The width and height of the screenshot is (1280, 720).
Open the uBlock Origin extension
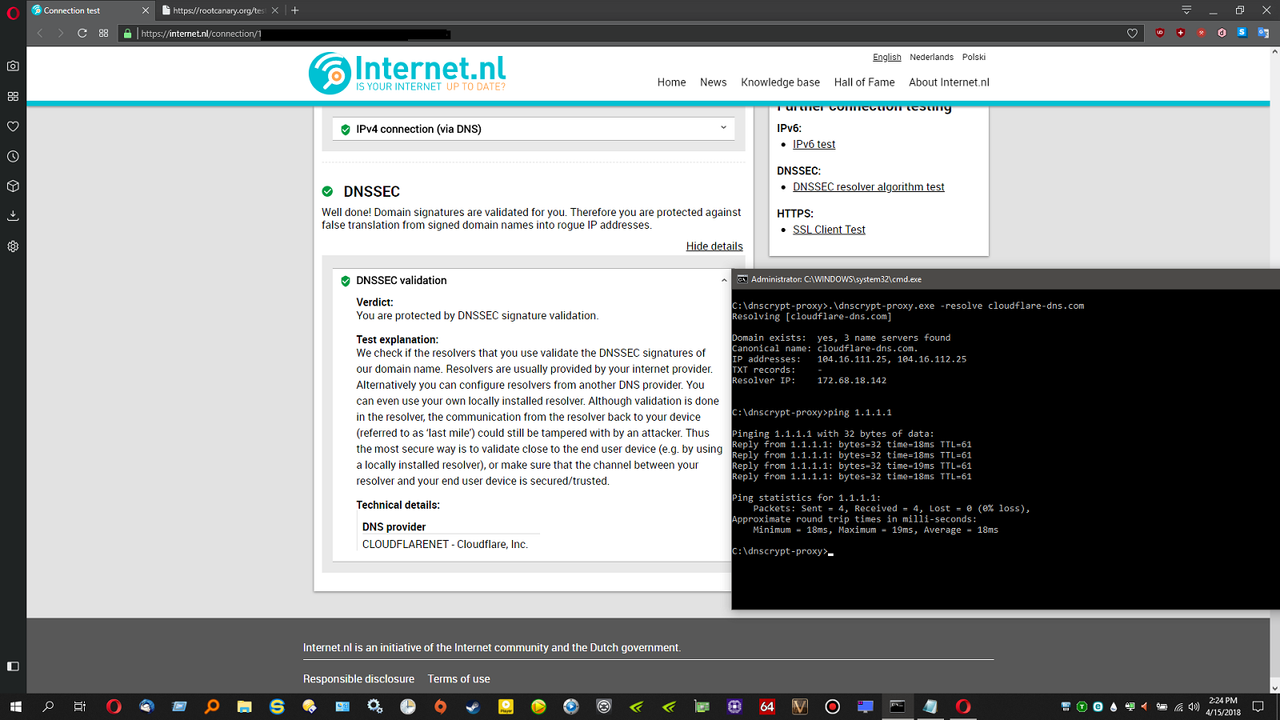pos(1160,32)
